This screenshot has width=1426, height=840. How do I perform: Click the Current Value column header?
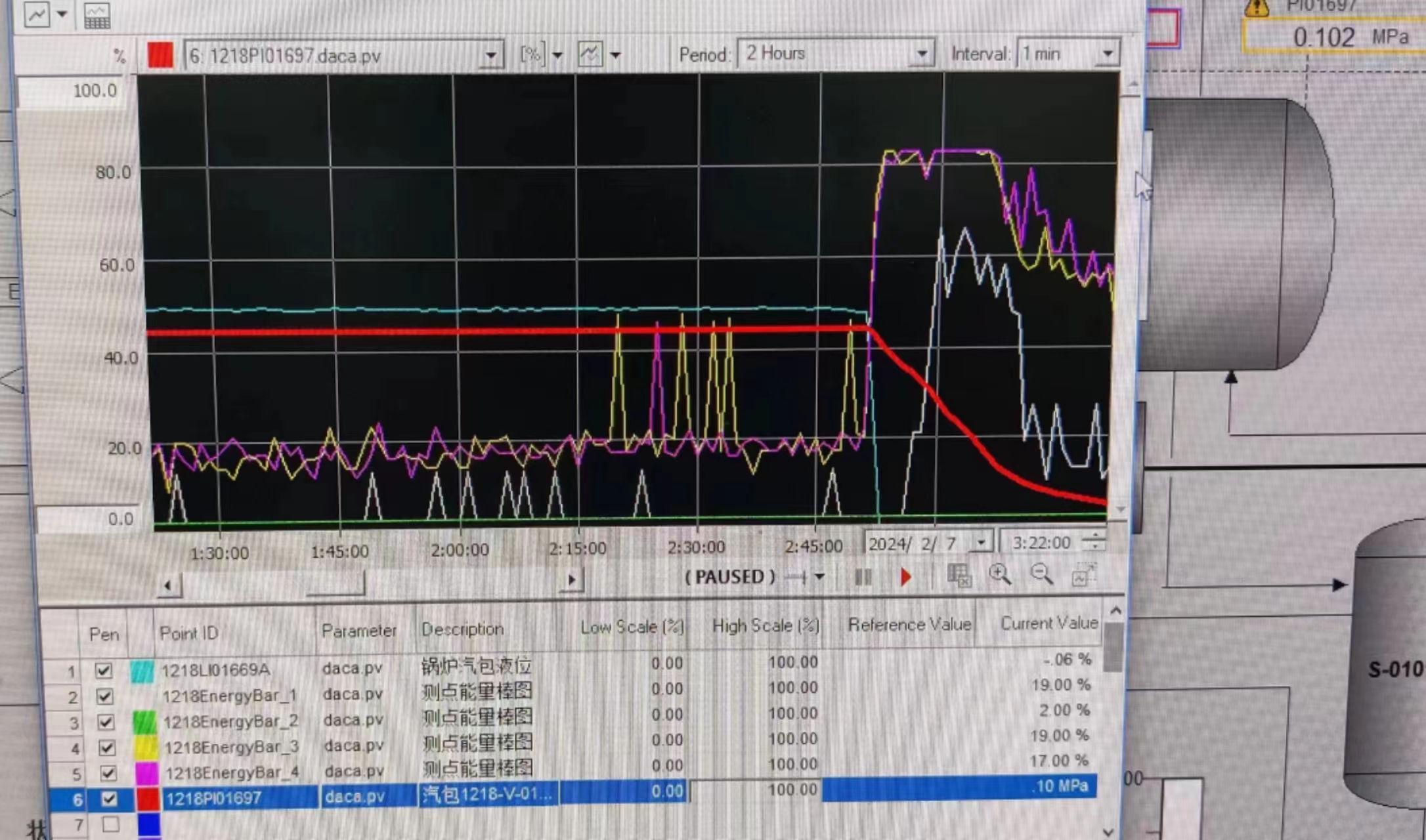[x=1048, y=623]
